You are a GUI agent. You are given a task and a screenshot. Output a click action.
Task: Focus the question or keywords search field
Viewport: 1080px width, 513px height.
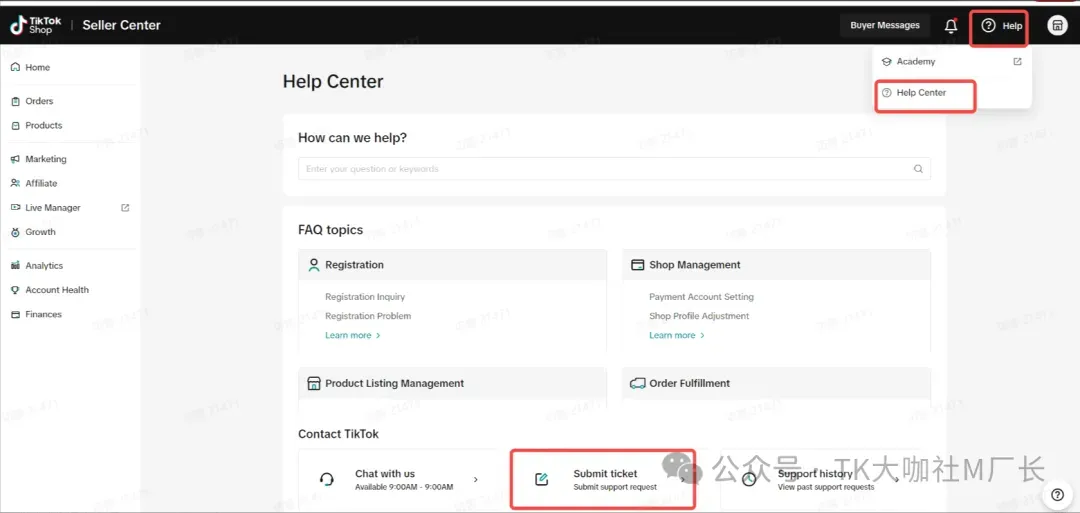click(614, 169)
